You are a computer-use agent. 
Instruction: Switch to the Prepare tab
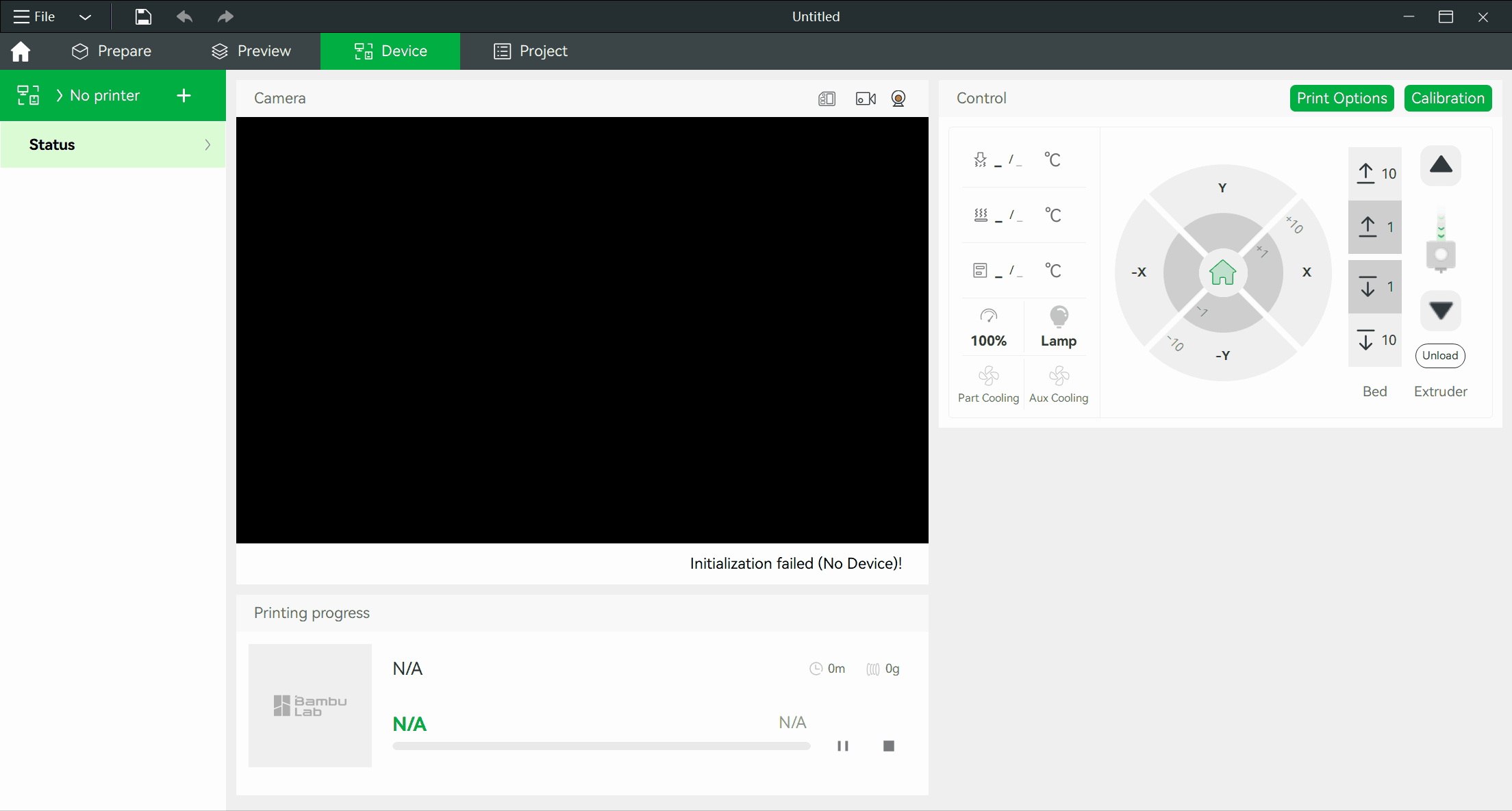[111, 51]
